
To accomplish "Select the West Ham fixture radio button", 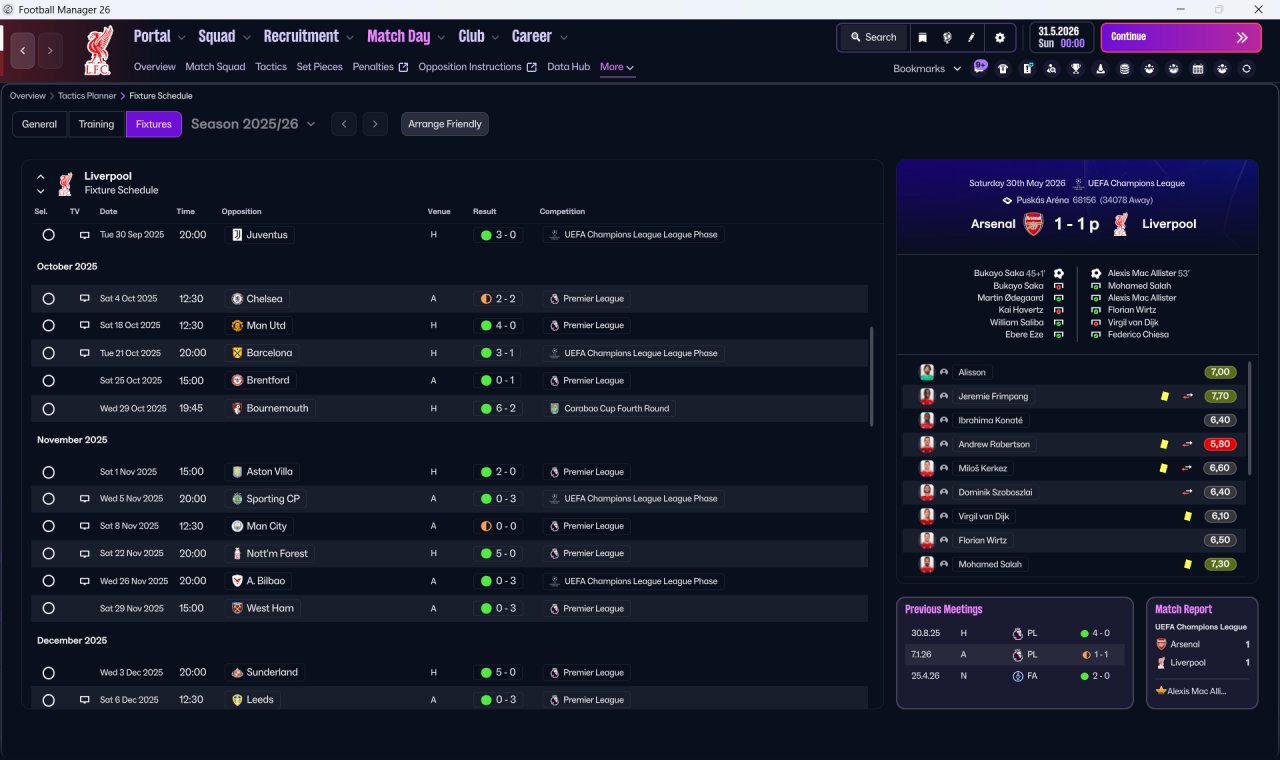I will 48,608.
